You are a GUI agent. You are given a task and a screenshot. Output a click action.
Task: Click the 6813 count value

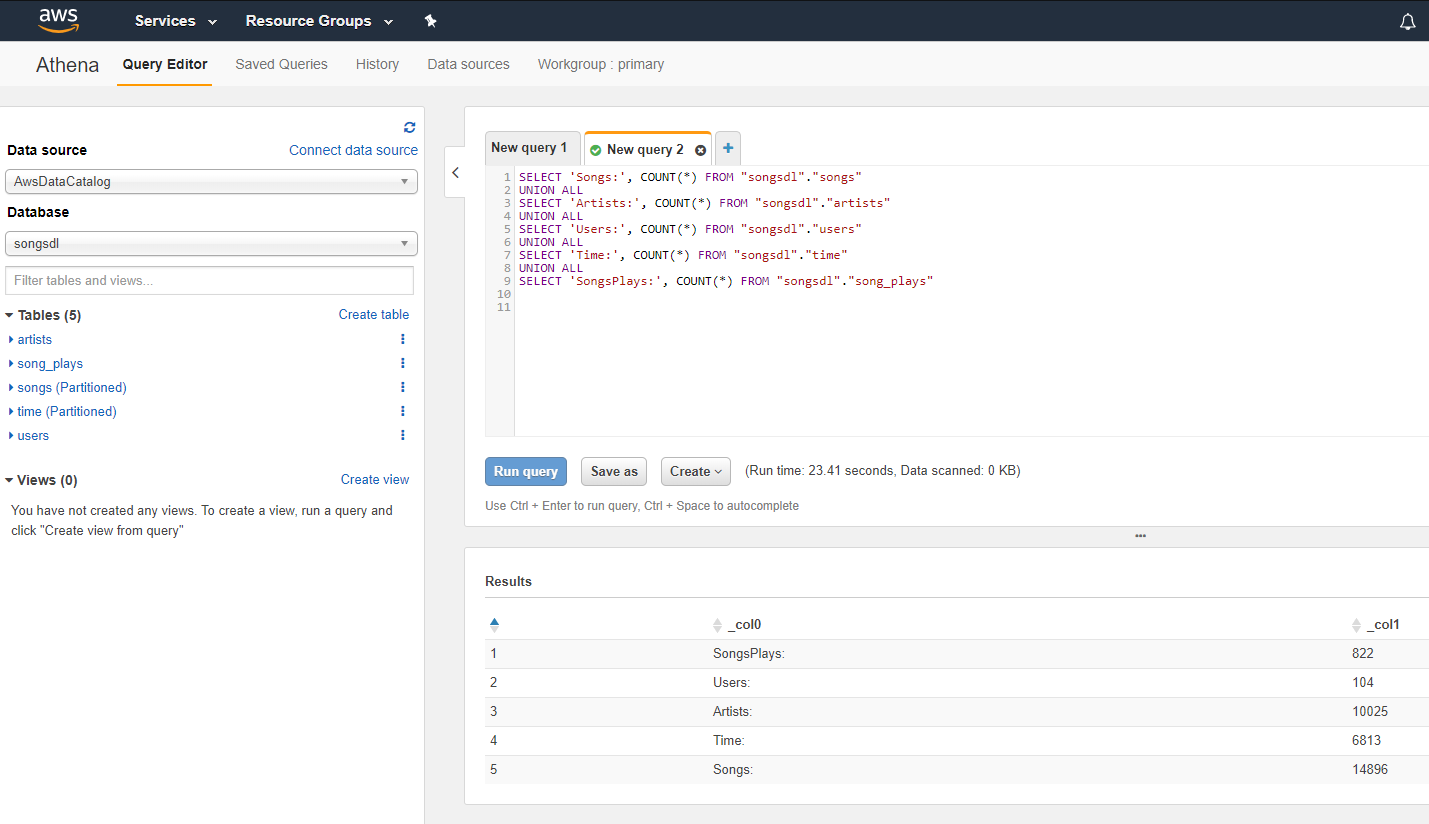pos(1366,740)
